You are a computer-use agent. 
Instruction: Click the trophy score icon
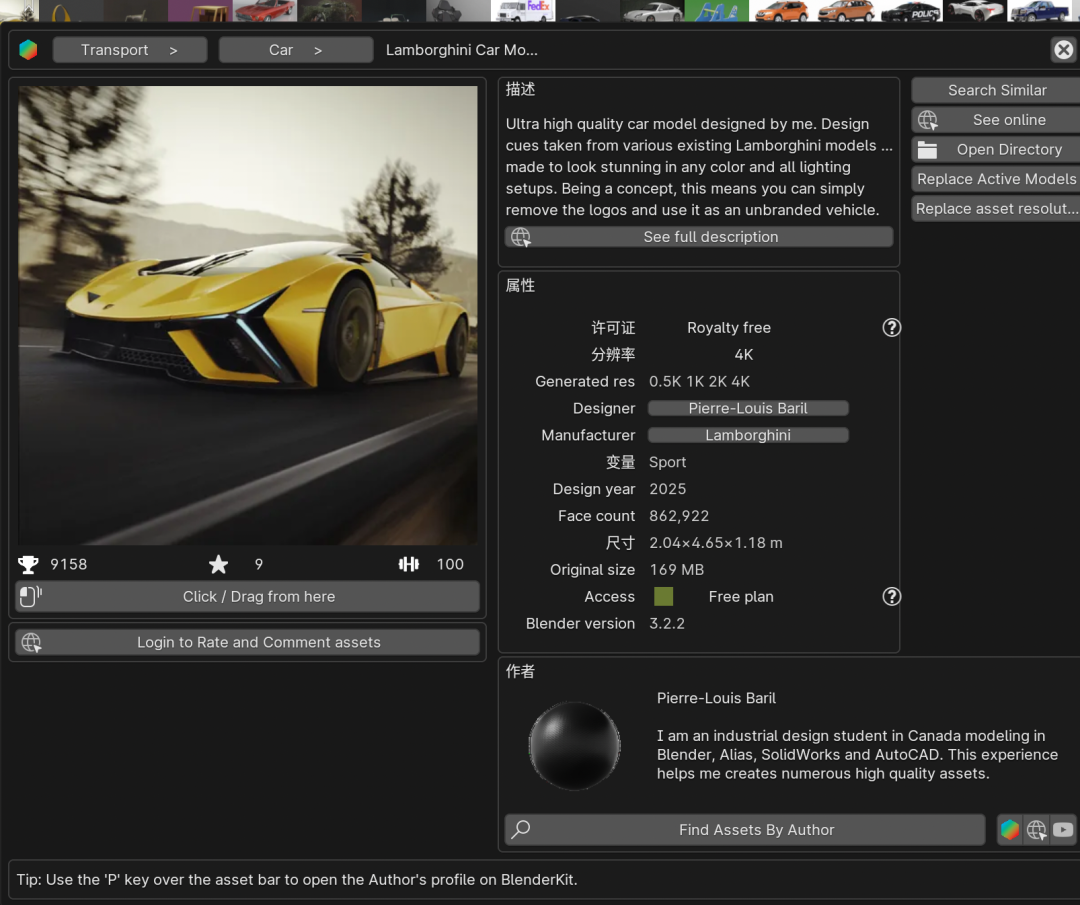tap(28, 565)
